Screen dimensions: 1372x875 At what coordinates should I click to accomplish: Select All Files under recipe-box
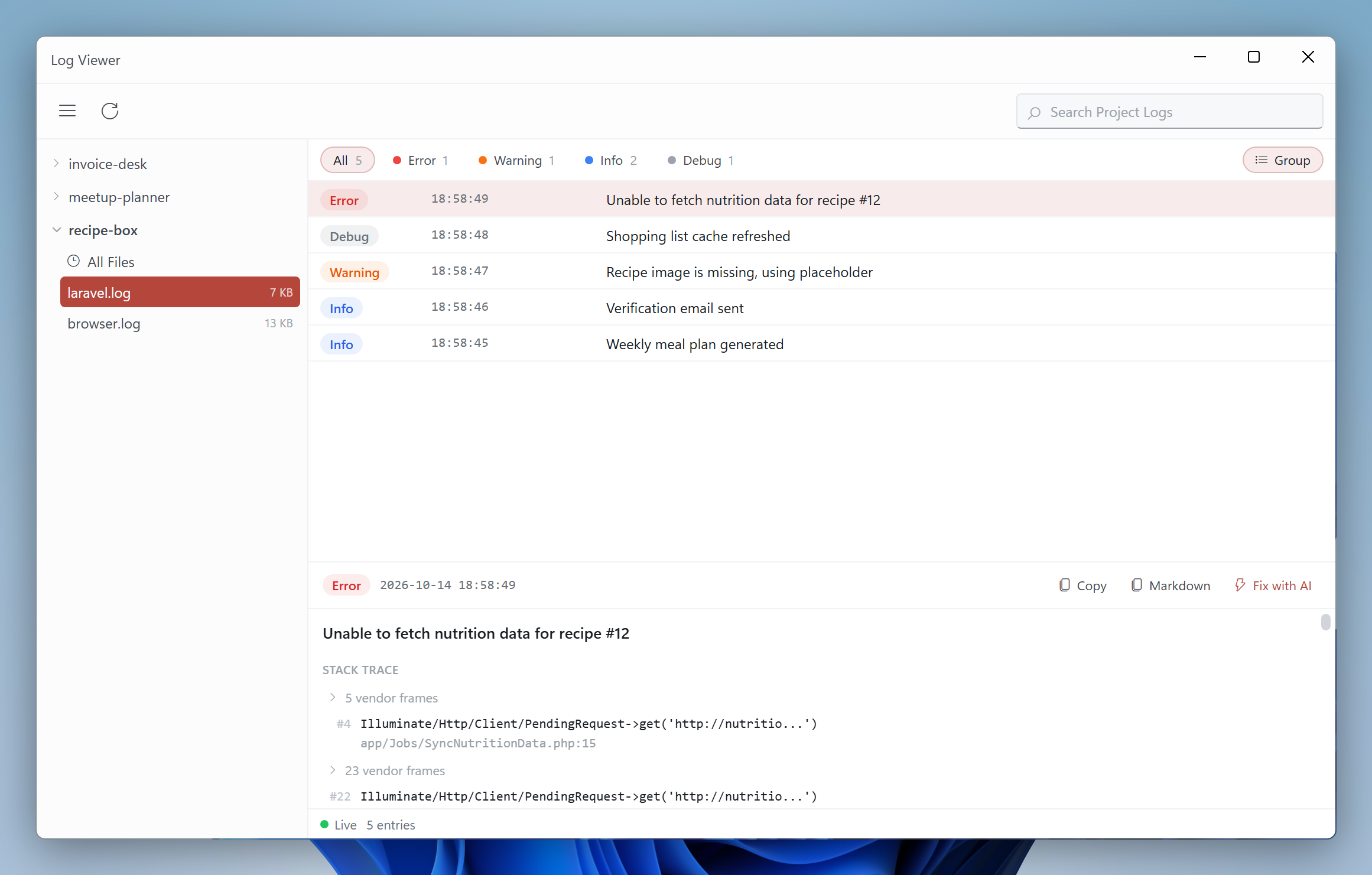(x=111, y=262)
